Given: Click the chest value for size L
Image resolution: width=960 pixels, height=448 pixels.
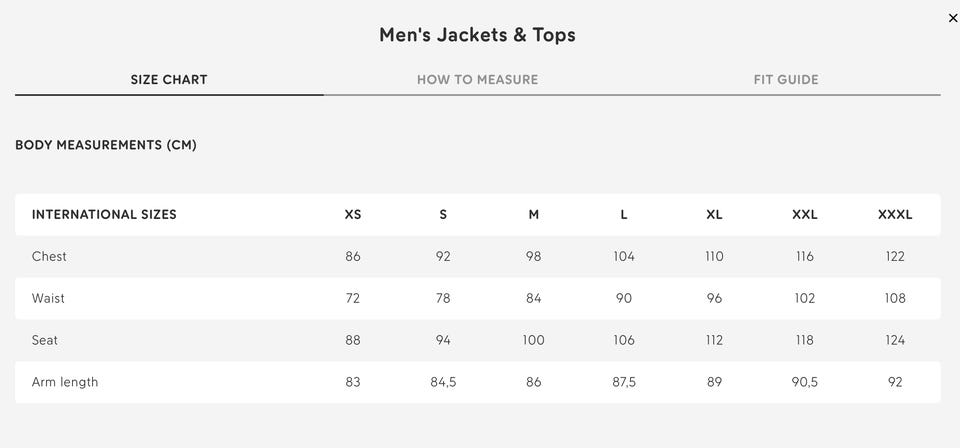Looking at the screenshot, I should click(x=624, y=257).
